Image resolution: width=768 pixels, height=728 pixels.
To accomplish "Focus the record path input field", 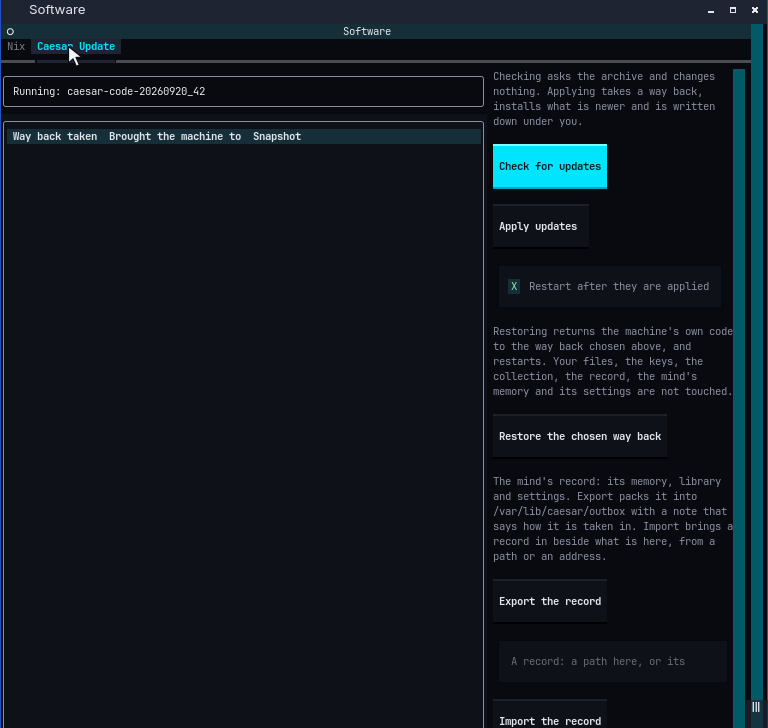I will click(x=612, y=661).
